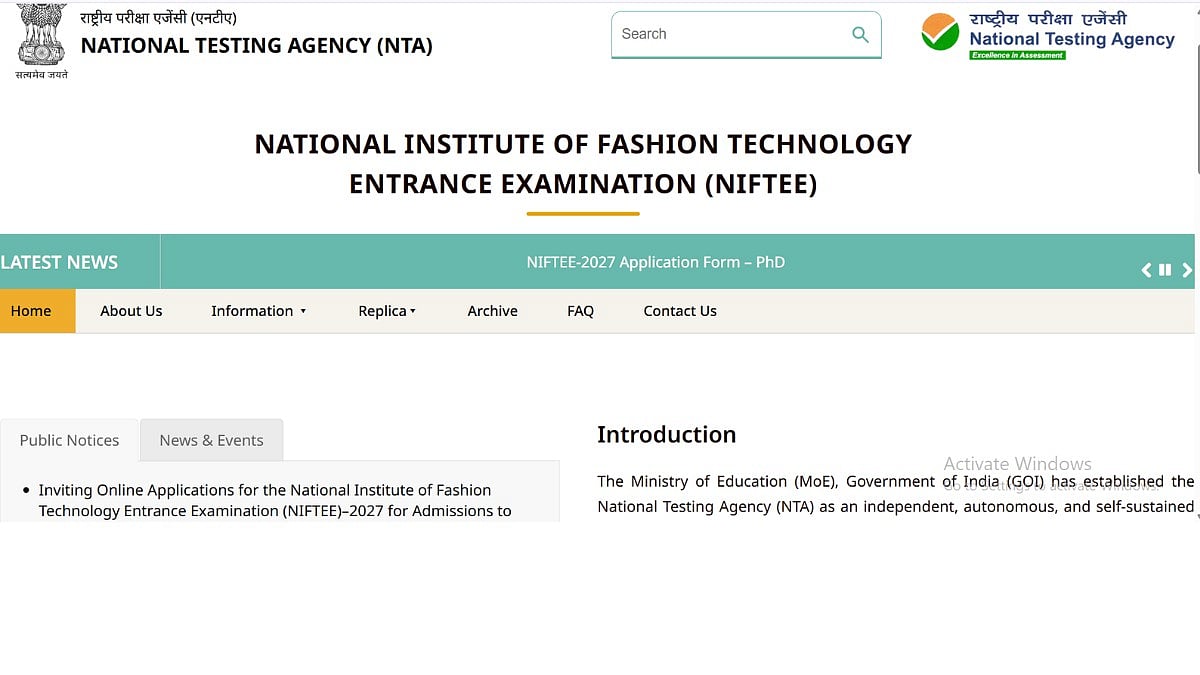Click the LATEST NEWS label
The image size is (1200, 675).
59,262
